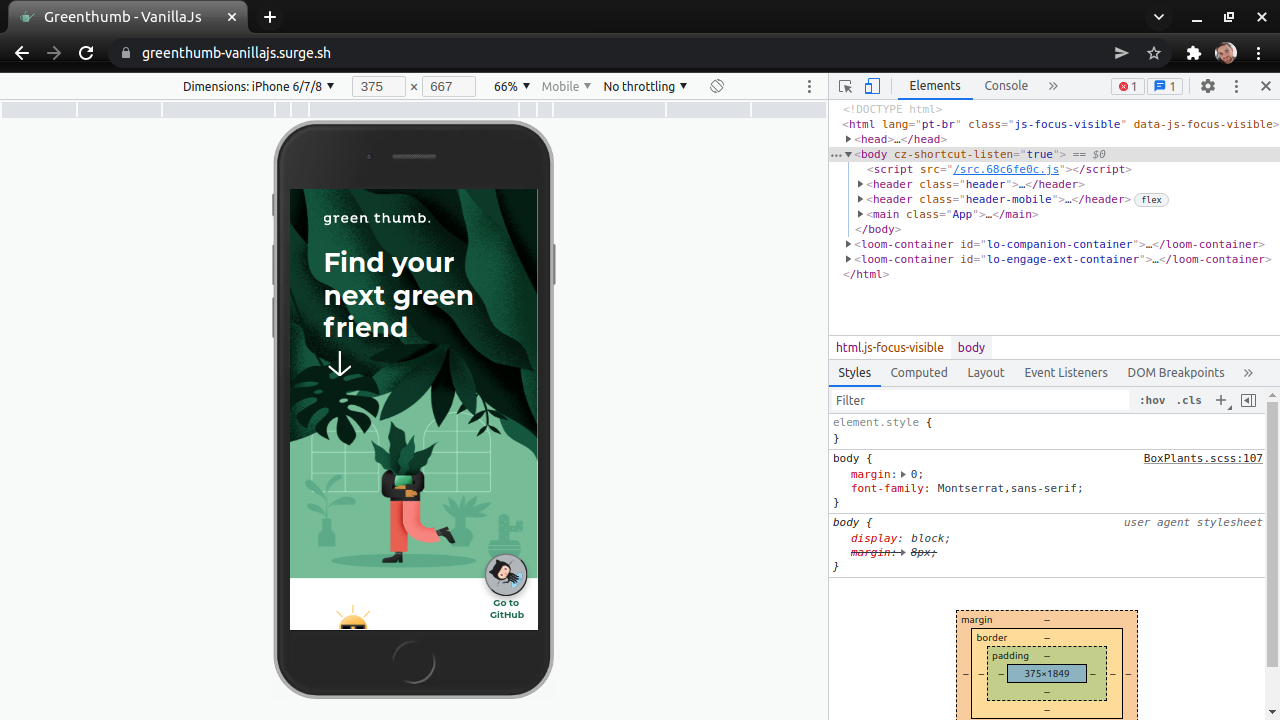1280x720 pixels.
Task: Click the send/share icon in address bar
Action: tap(1121, 53)
